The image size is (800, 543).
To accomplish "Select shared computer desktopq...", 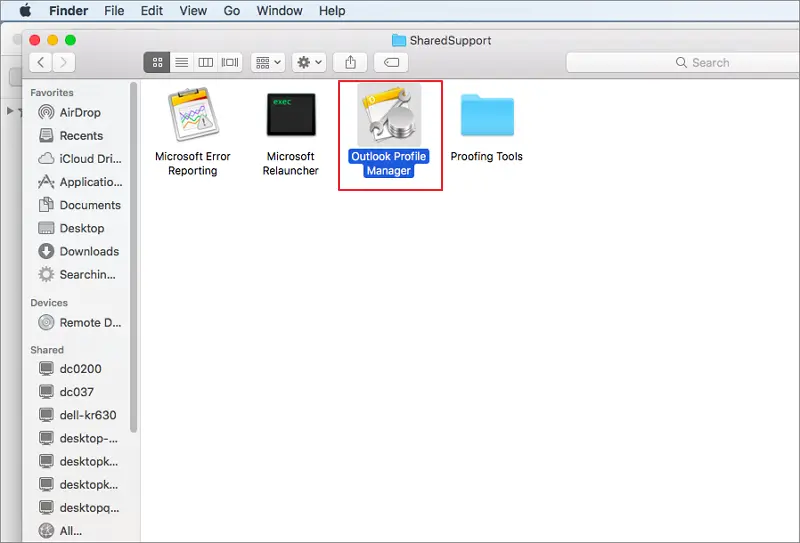I will point(80,508).
